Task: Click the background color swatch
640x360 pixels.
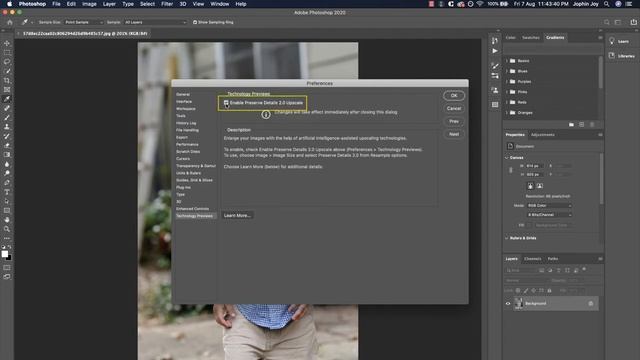Action: click(9, 258)
